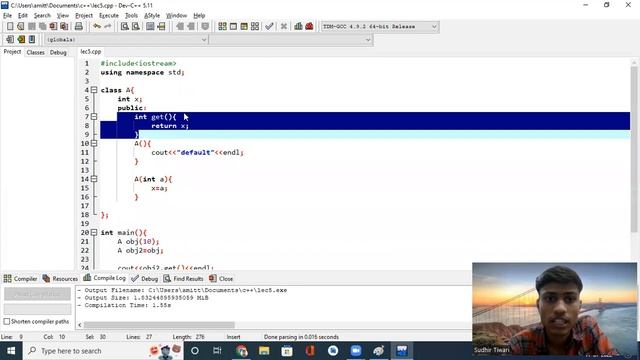This screenshot has height=360, width=640.
Task: Click the green arrow icon in second toolbar row
Action: (x=21, y=40)
